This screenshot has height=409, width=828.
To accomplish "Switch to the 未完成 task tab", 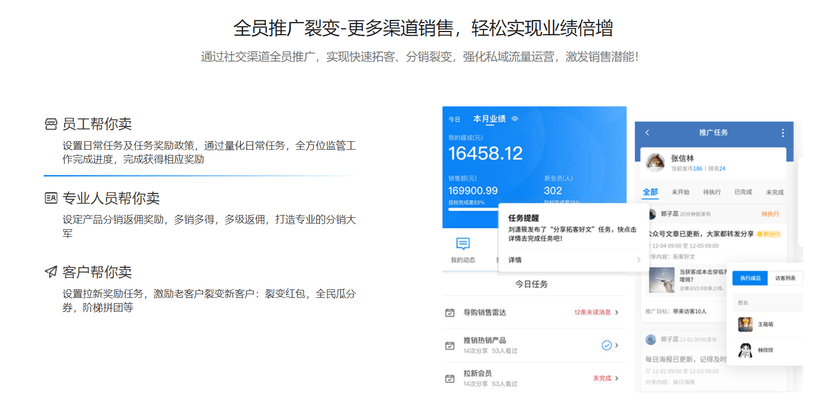I will pyautogui.click(x=775, y=192).
